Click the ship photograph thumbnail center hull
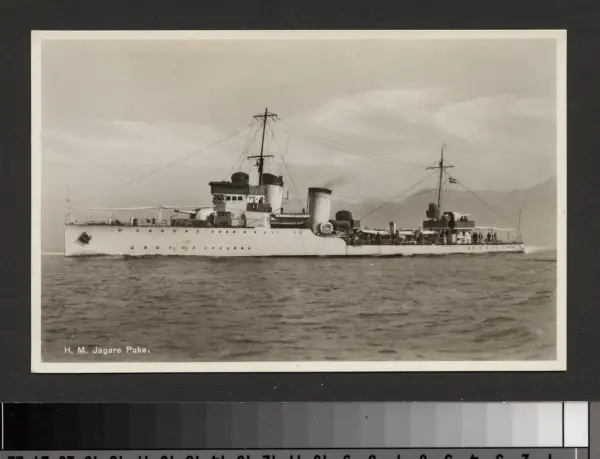The width and height of the screenshot is (600, 459). (300, 242)
